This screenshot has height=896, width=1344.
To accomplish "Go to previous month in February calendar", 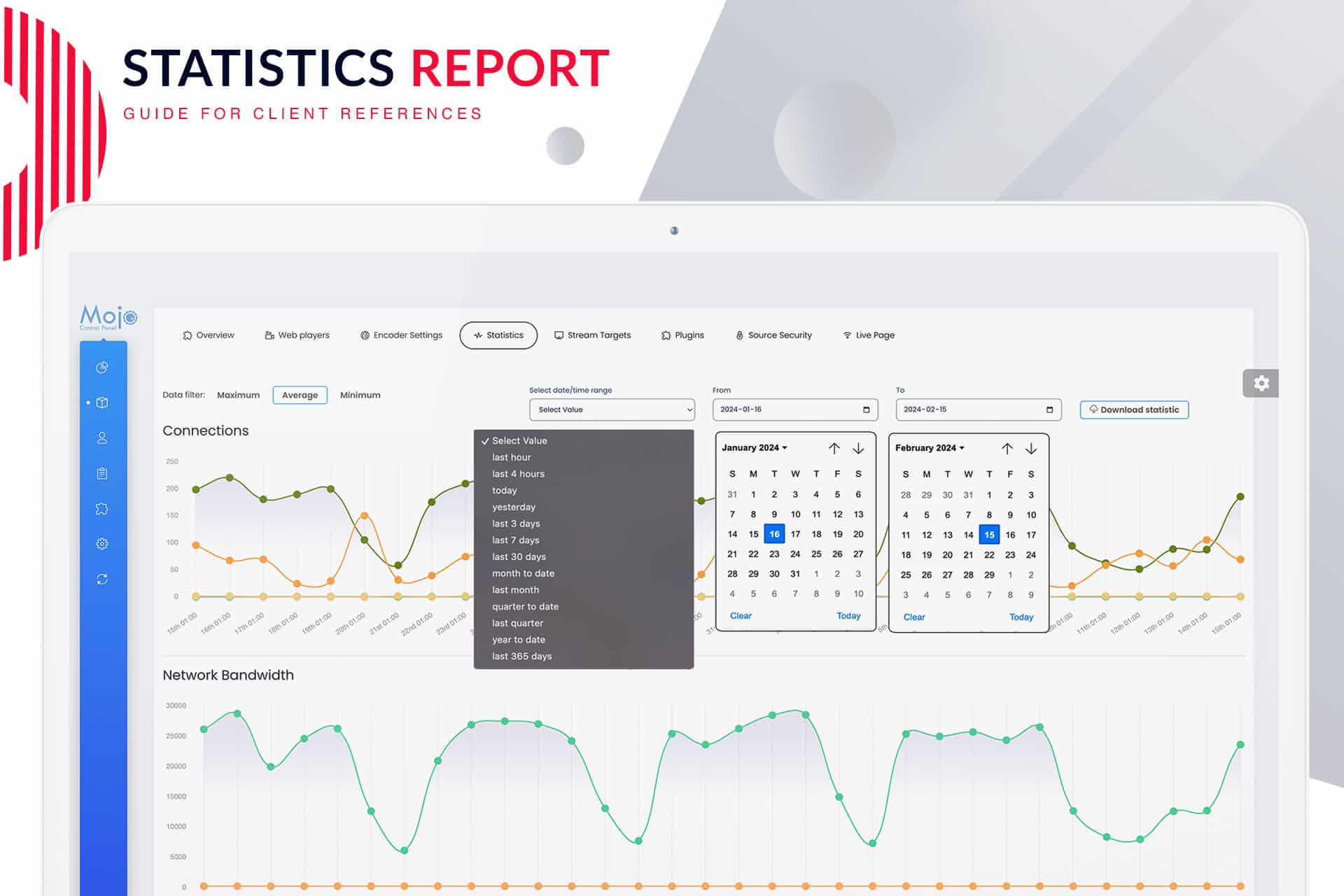I will coord(1007,448).
